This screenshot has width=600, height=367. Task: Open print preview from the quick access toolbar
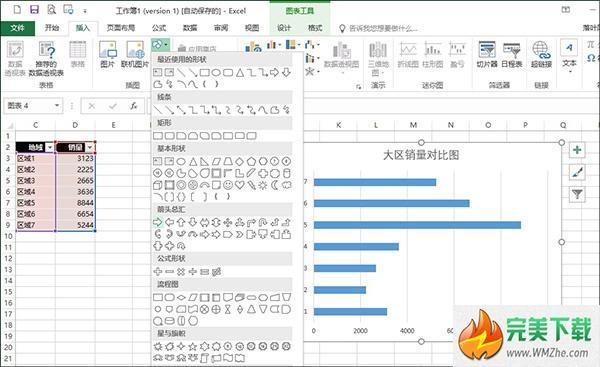(51, 10)
